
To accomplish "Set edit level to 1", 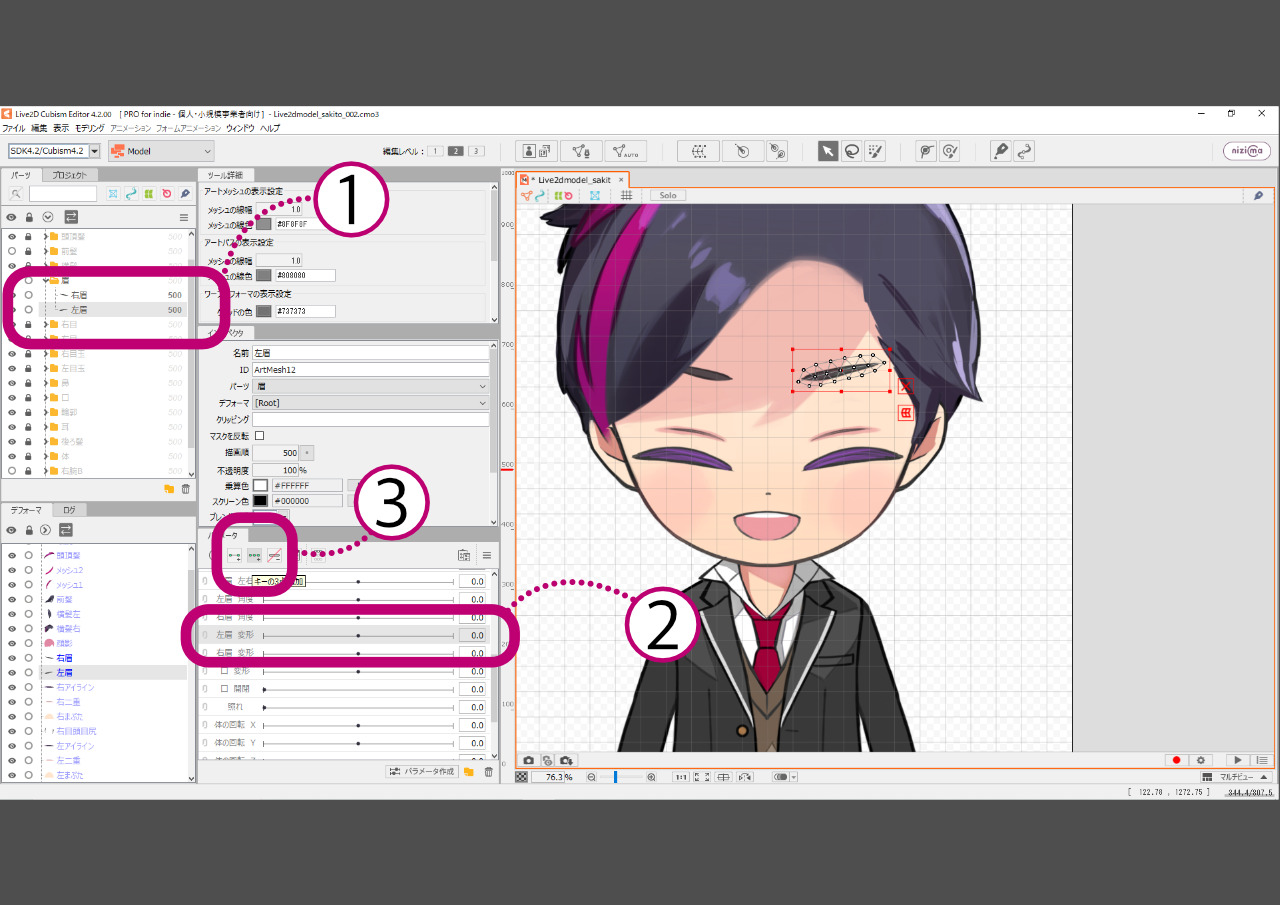I will (435, 151).
